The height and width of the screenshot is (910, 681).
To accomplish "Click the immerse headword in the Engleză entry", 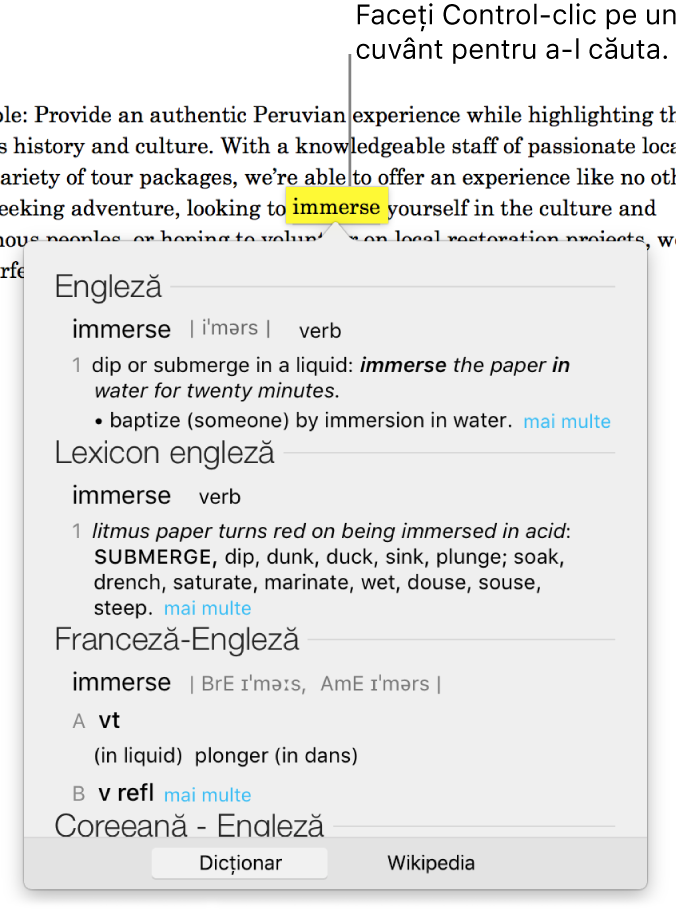I will pyautogui.click(x=121, y=329).
